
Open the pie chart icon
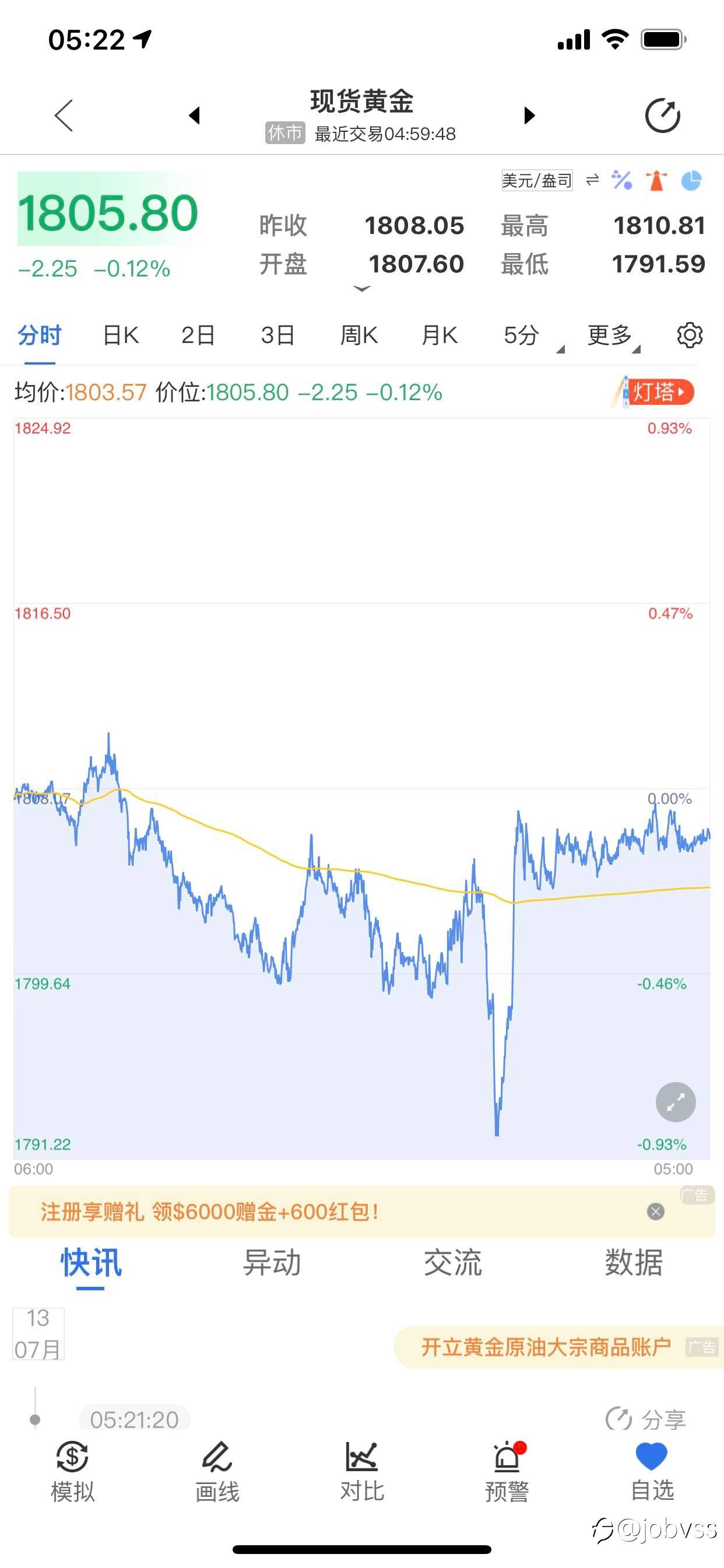[x=691, y=180]
